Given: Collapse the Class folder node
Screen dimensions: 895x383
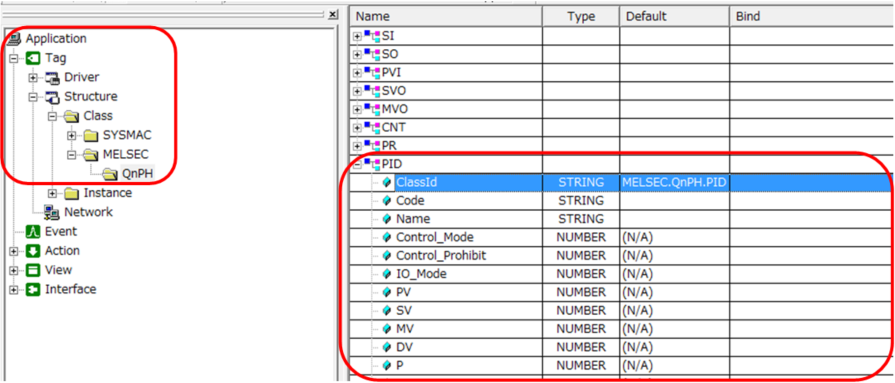Looking at the screenshot, I should [x=53, y=116].
